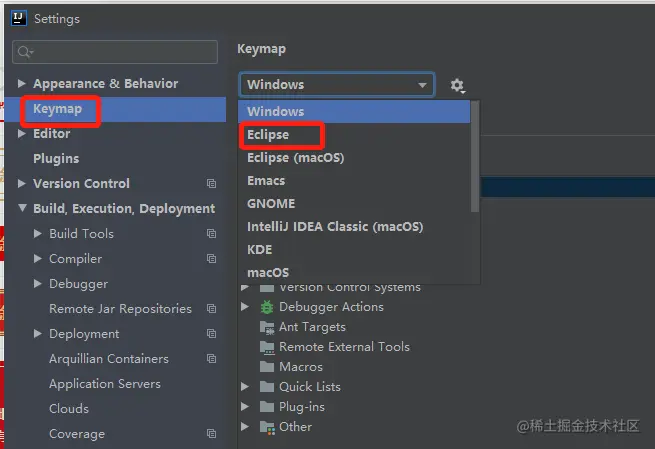Collapse Build, Execution, Deployment arrow
The width and height of the screenshot is (655, 449).
tap(23, 208)
